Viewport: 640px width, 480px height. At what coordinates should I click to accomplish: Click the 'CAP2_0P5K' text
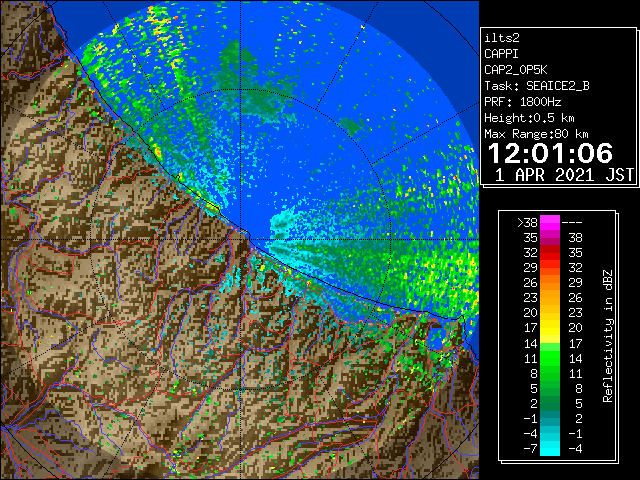(x=516, y=70)
